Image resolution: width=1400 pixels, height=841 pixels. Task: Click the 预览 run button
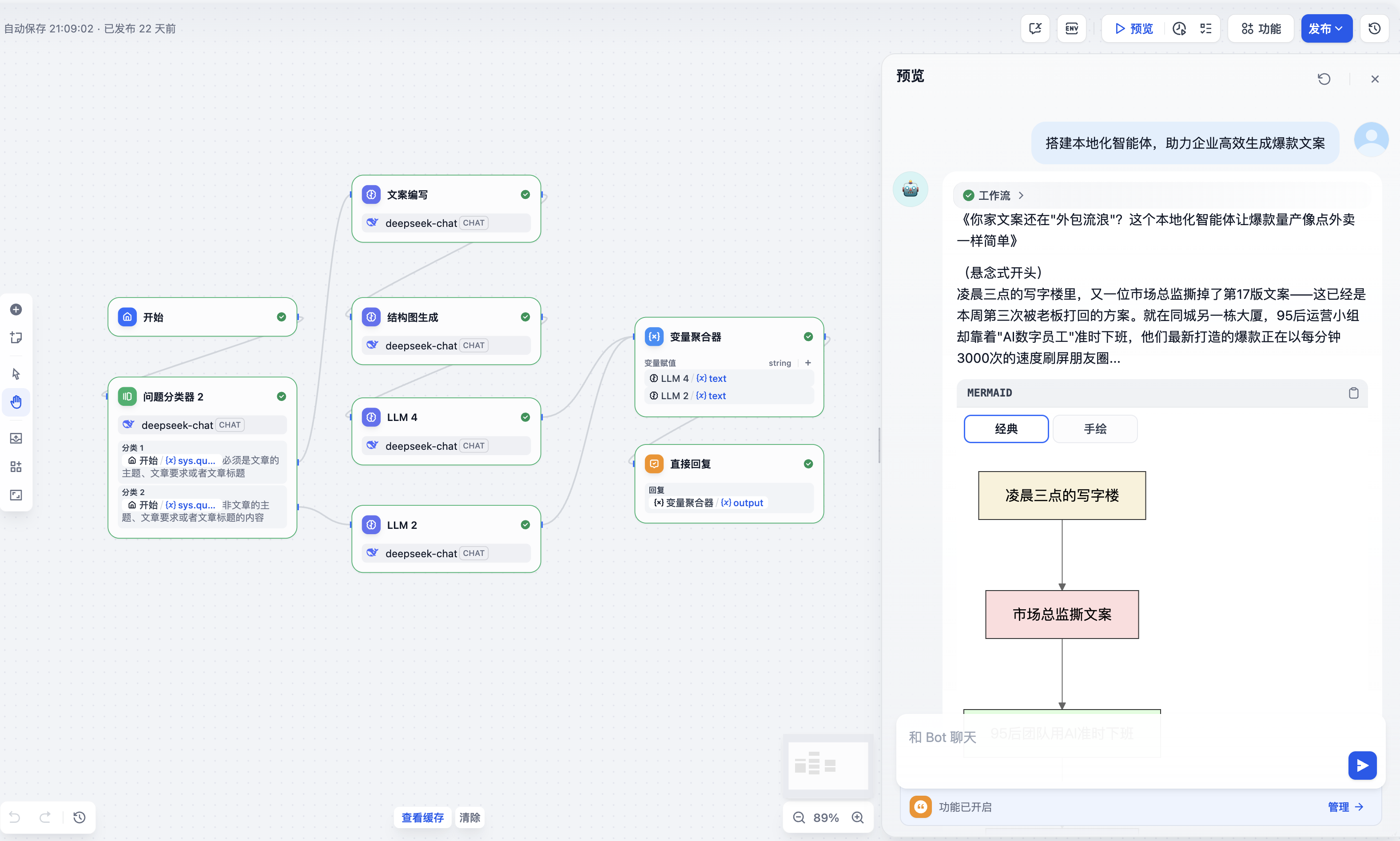pyautogui.click(x=1134, y=28)
